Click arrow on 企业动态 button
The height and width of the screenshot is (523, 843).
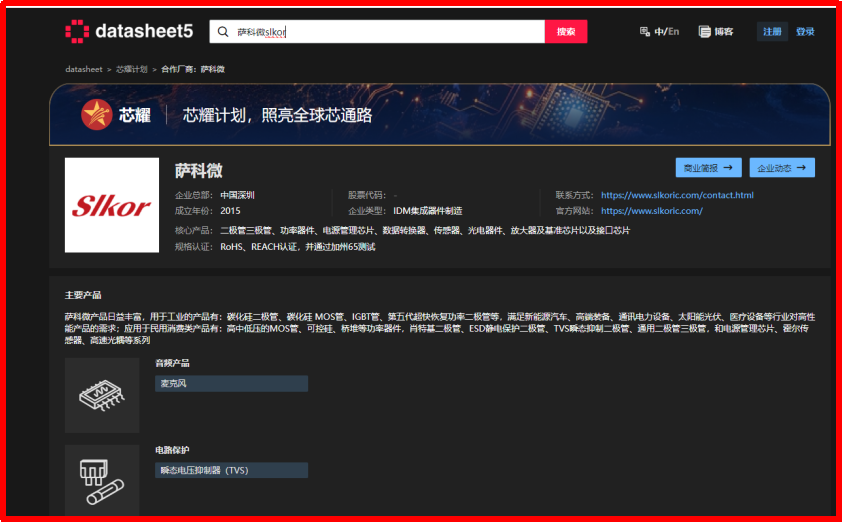point(801,168)
